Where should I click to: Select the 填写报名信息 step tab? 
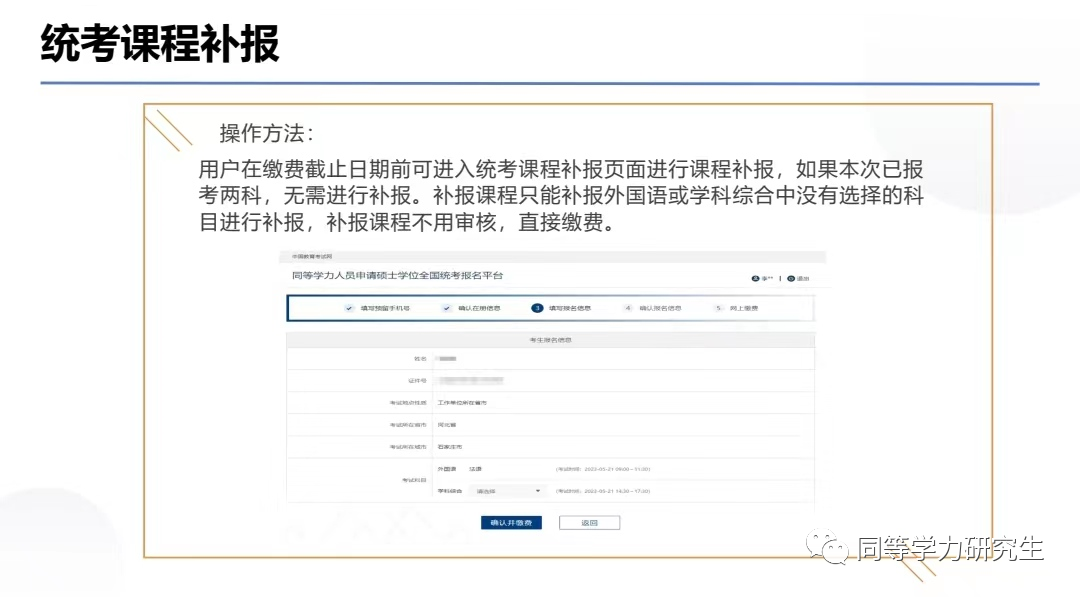569,308
